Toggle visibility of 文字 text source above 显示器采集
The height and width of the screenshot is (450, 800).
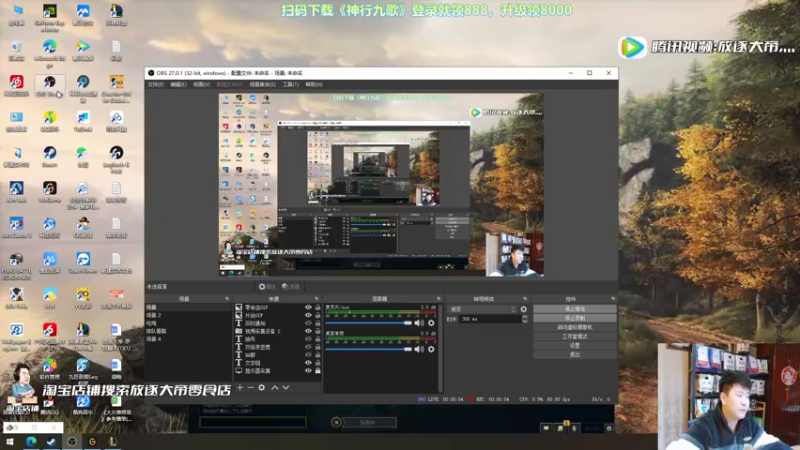click(308, 363)
